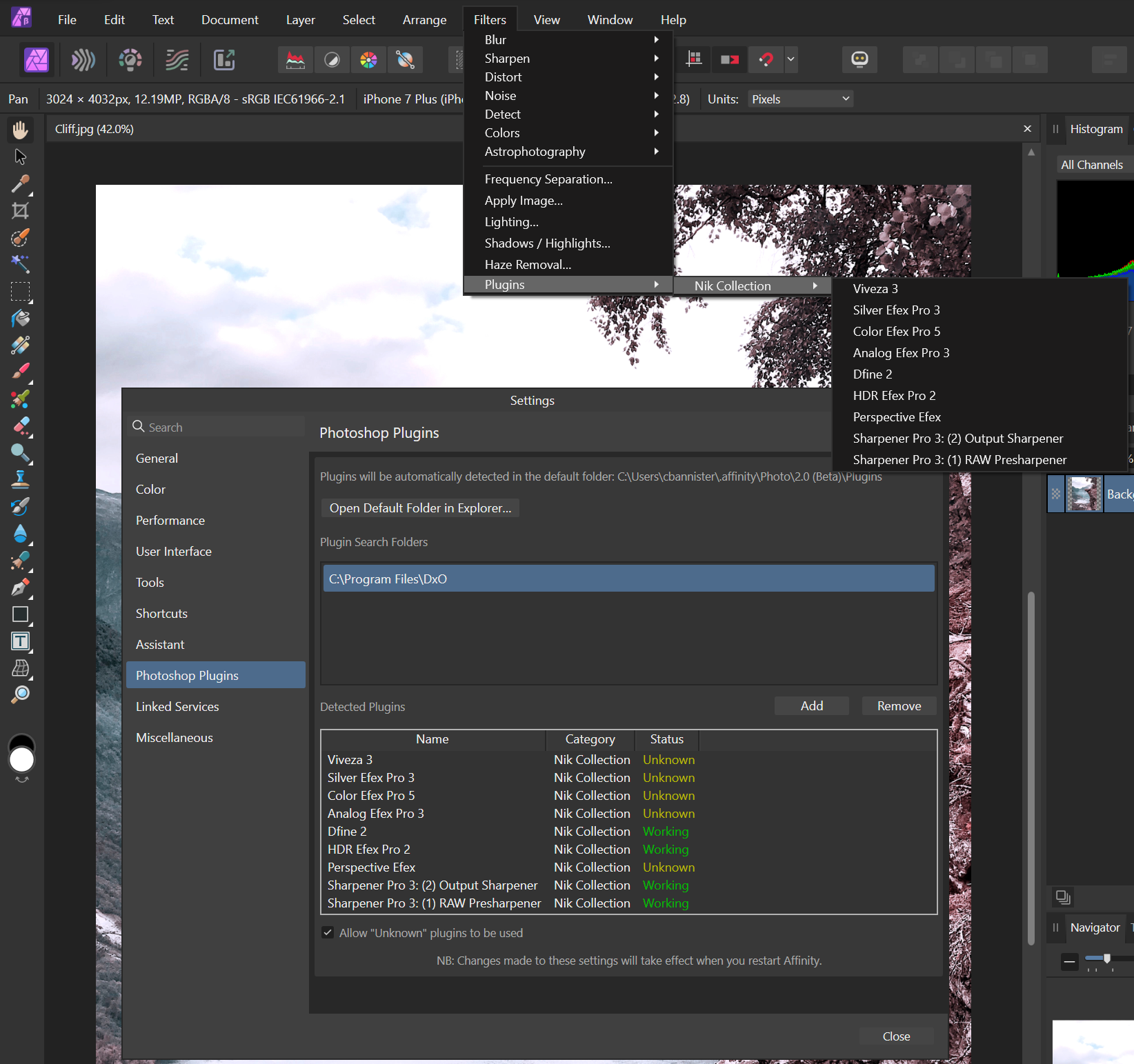Screen dimensions: 1134x1064
Task: Click the Settings Search field
Action: pos(216,428)
